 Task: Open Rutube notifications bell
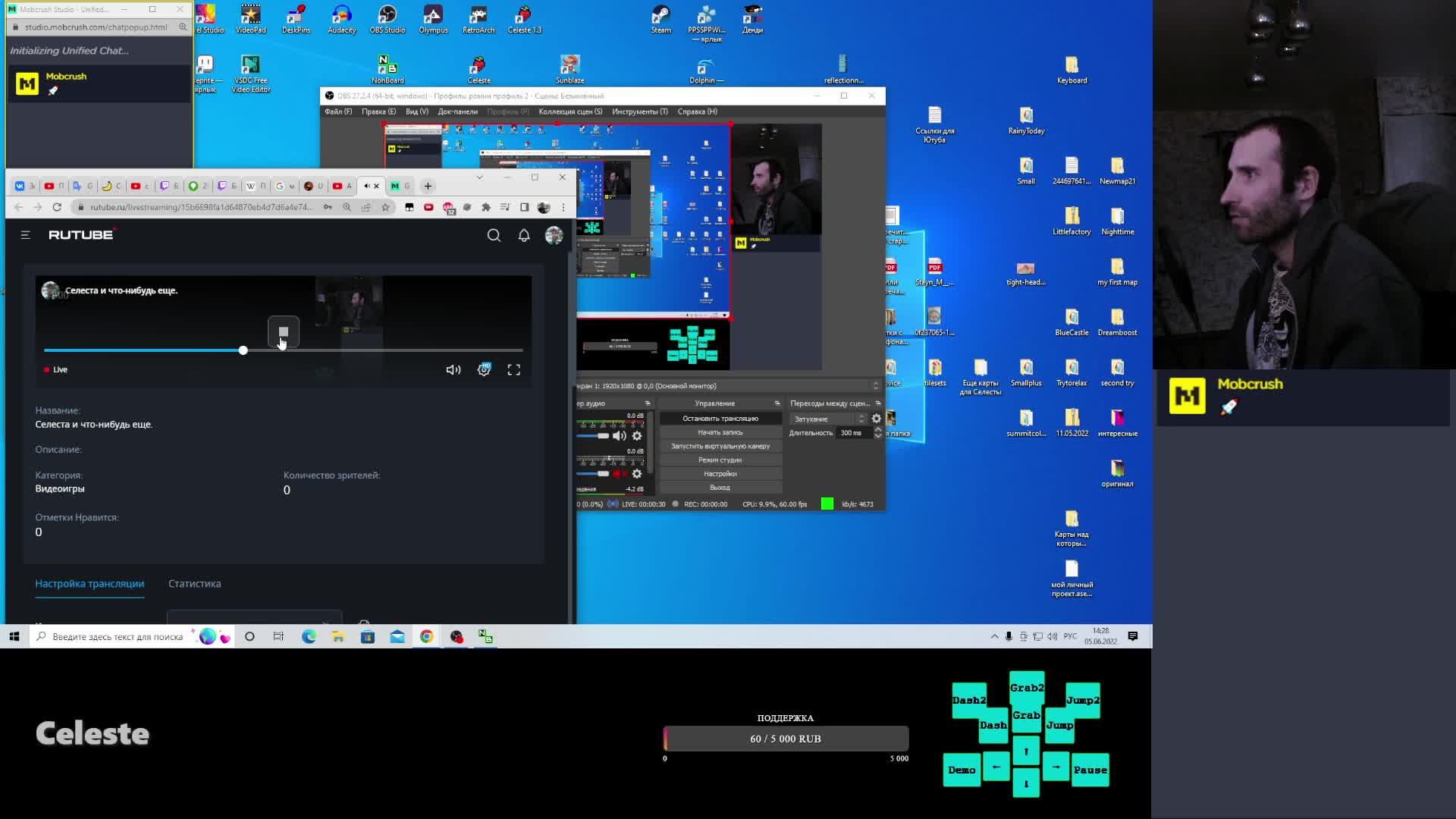pyautogui.click(x=524, y=236)
